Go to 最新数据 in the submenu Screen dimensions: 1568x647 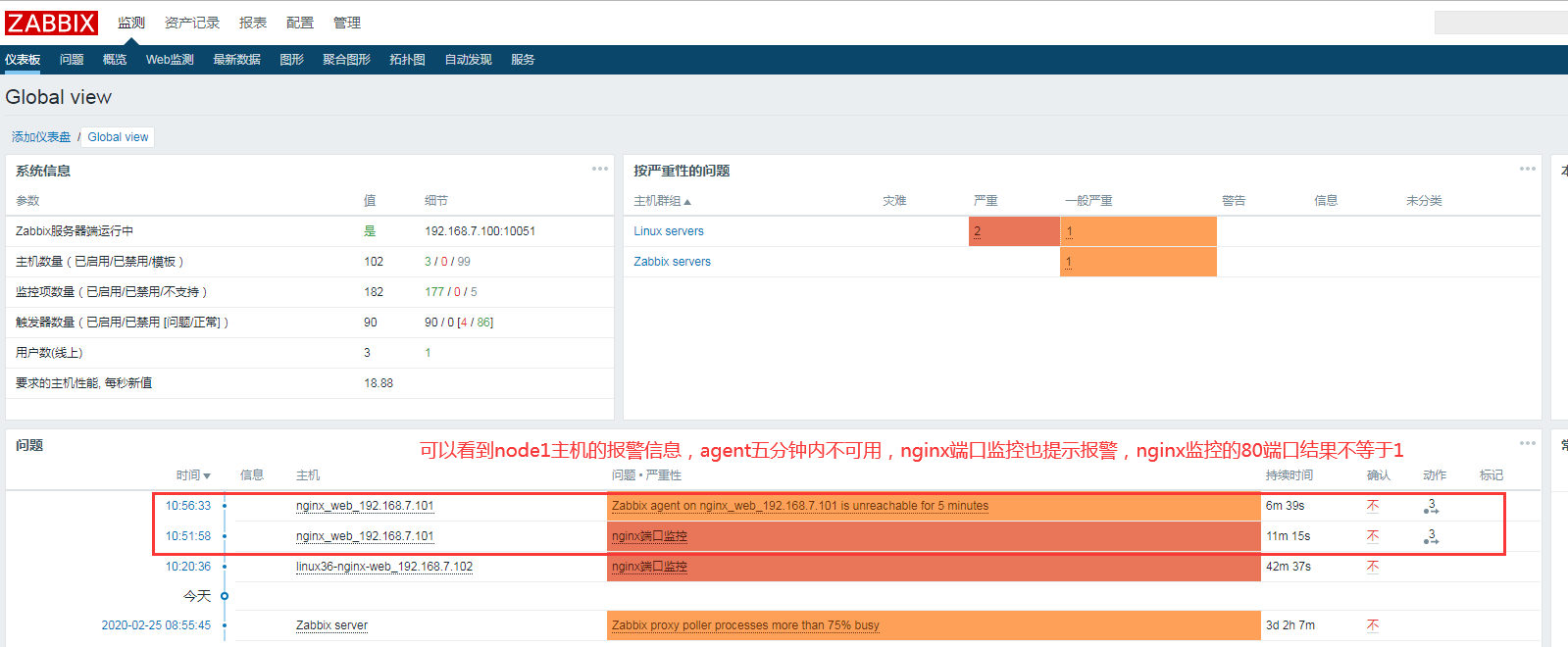237,60
